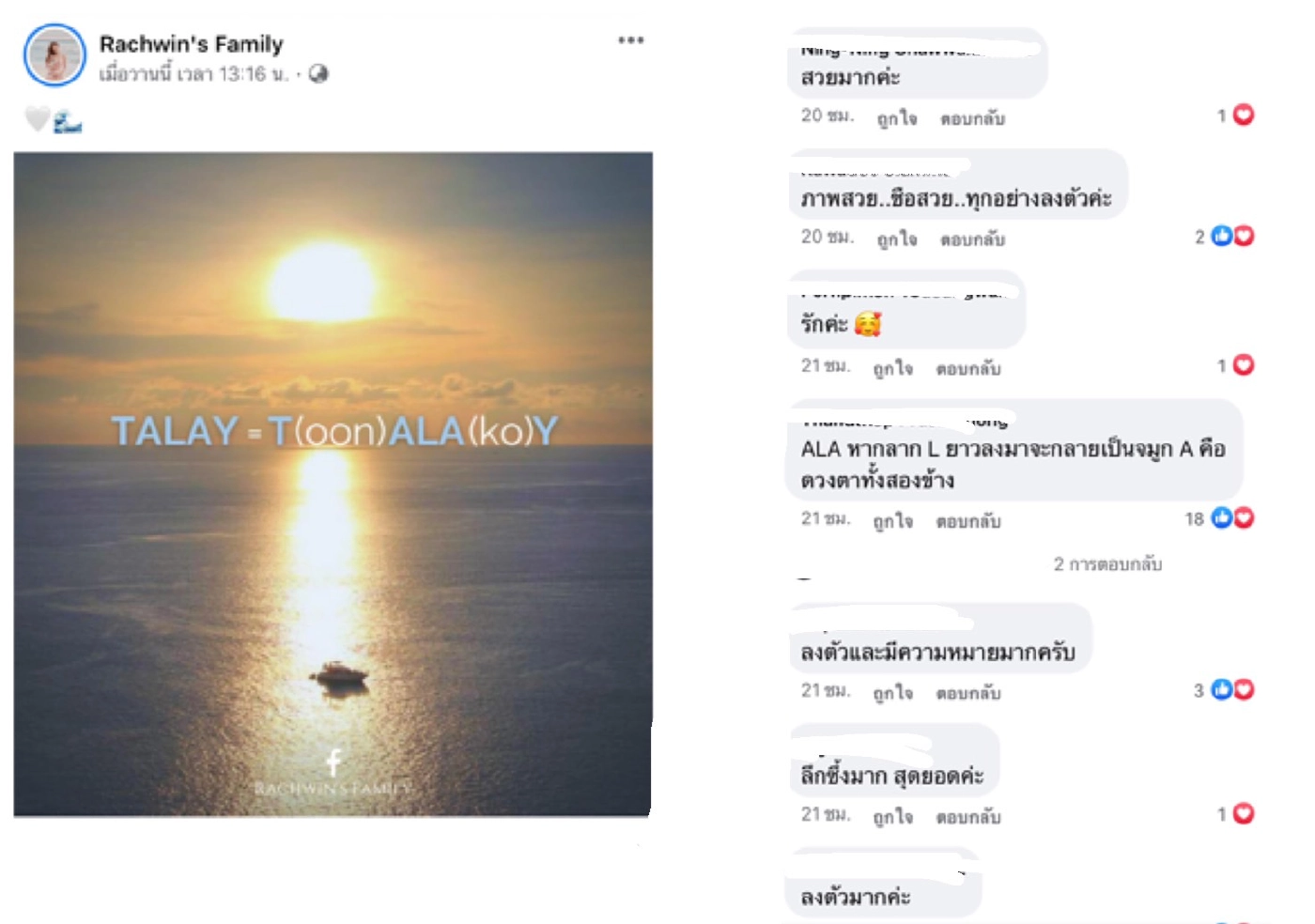This screenshot has width=1315, height=924.
Task: Open the TALAY sunset photo
Action: [333, 484]
